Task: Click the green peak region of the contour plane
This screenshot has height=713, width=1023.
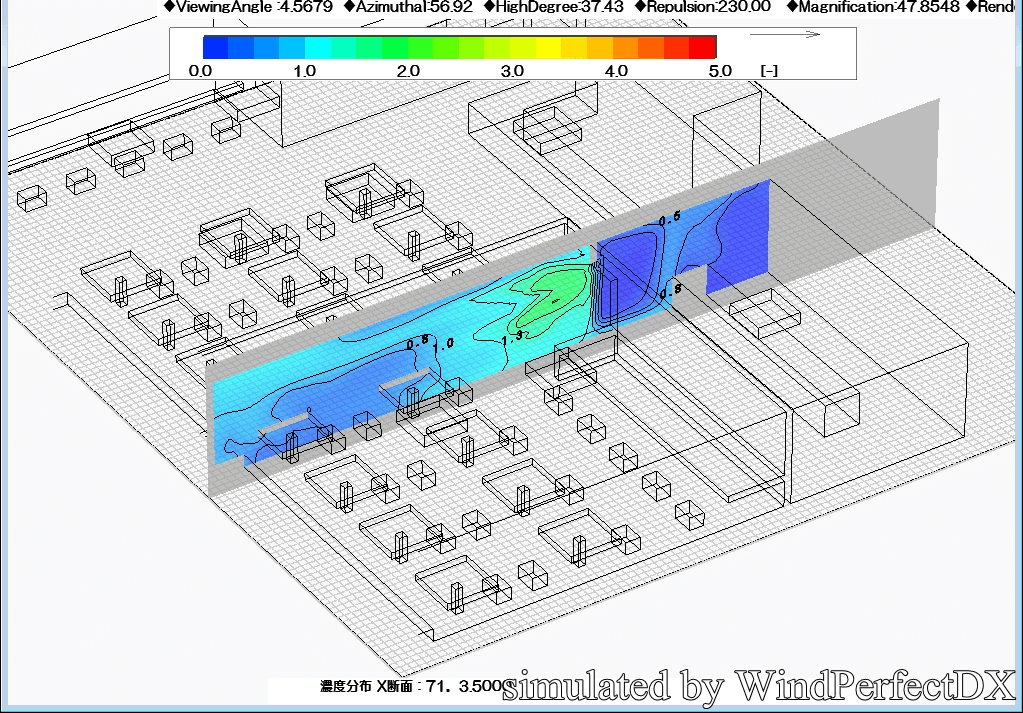Action: click(557, 283)
